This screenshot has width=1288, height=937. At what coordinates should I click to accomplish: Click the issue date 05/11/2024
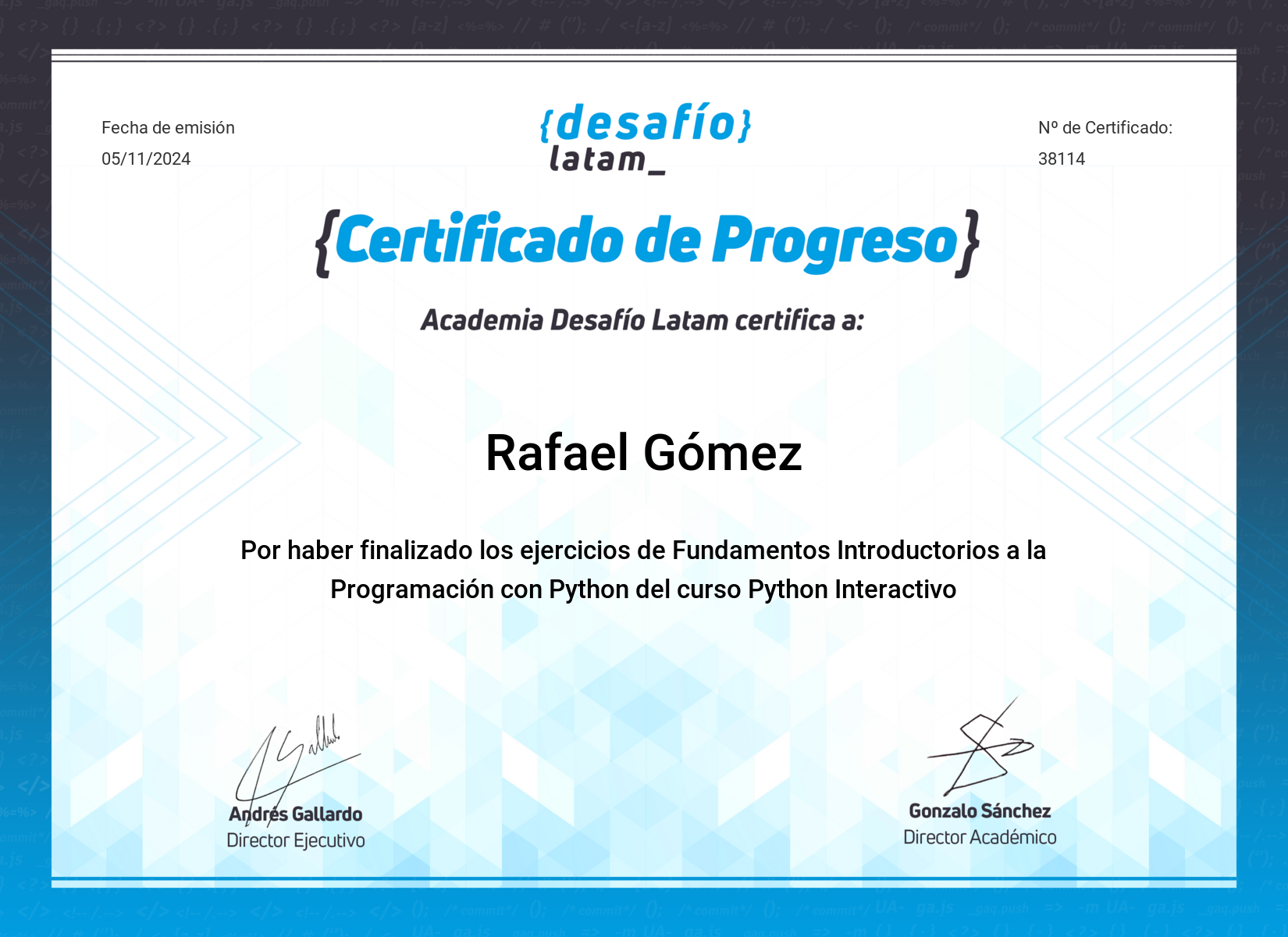tap(146, 159)
